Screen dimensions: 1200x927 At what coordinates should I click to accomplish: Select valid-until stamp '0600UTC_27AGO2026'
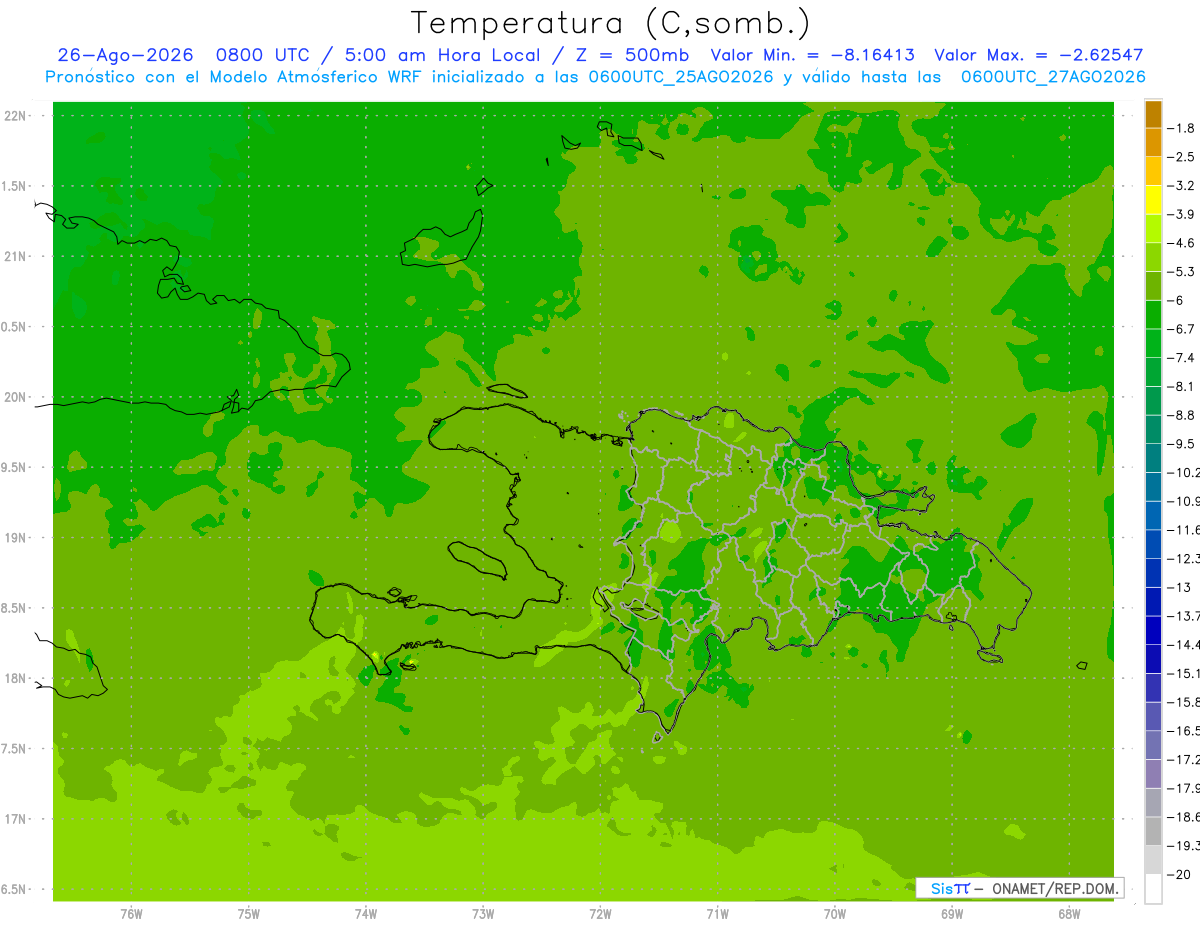coord(1053,77)
